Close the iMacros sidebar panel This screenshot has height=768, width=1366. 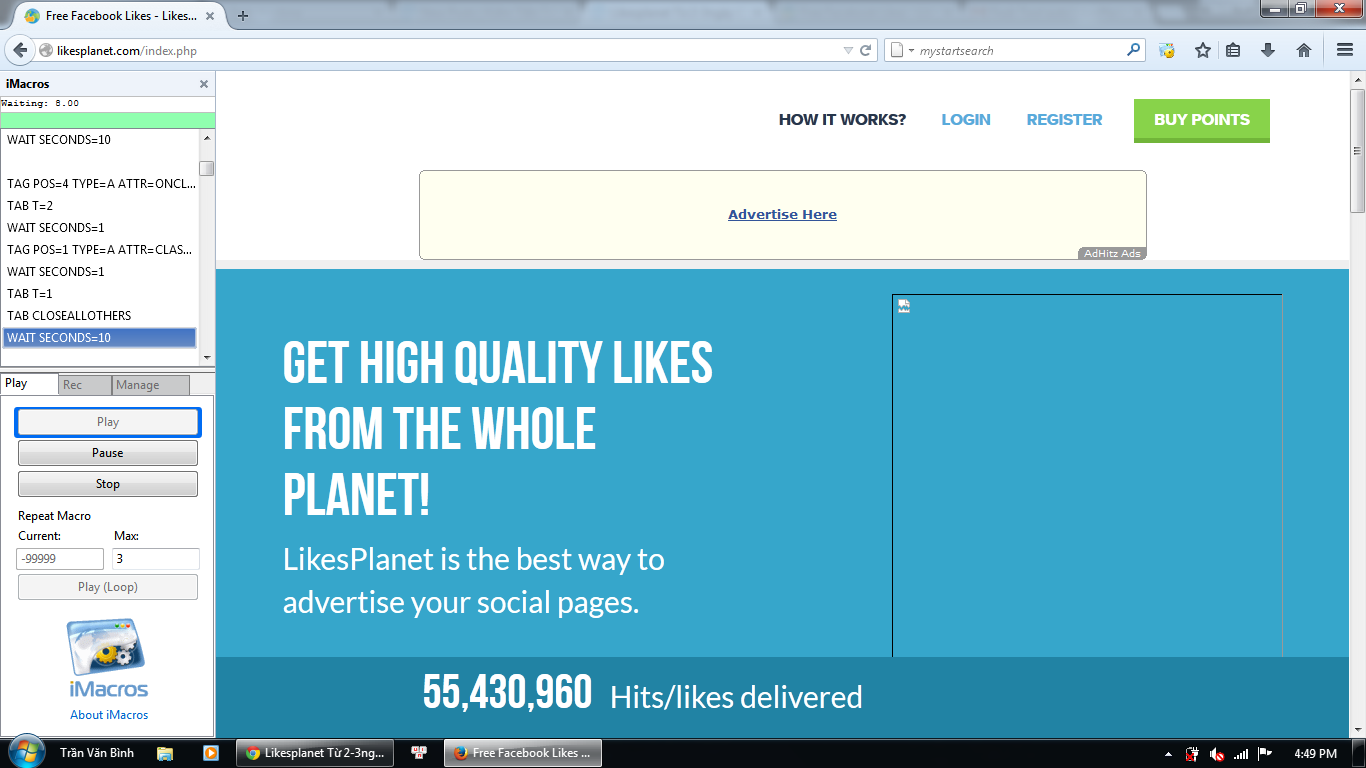[x=204, y=84]
